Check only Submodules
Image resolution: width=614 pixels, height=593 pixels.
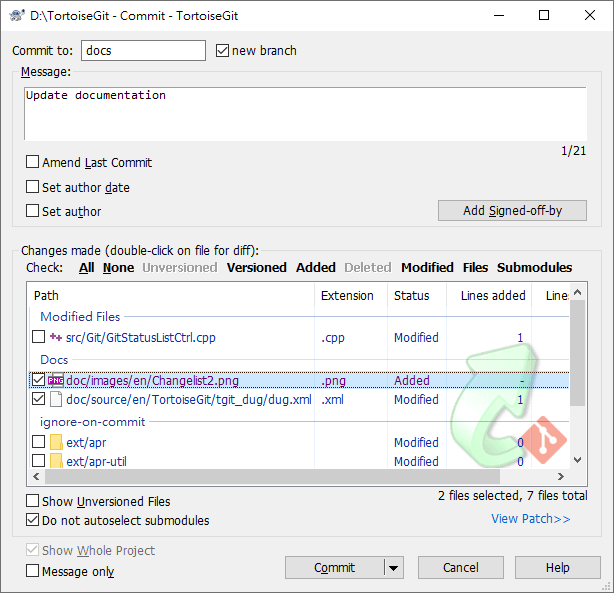[535, 268]
